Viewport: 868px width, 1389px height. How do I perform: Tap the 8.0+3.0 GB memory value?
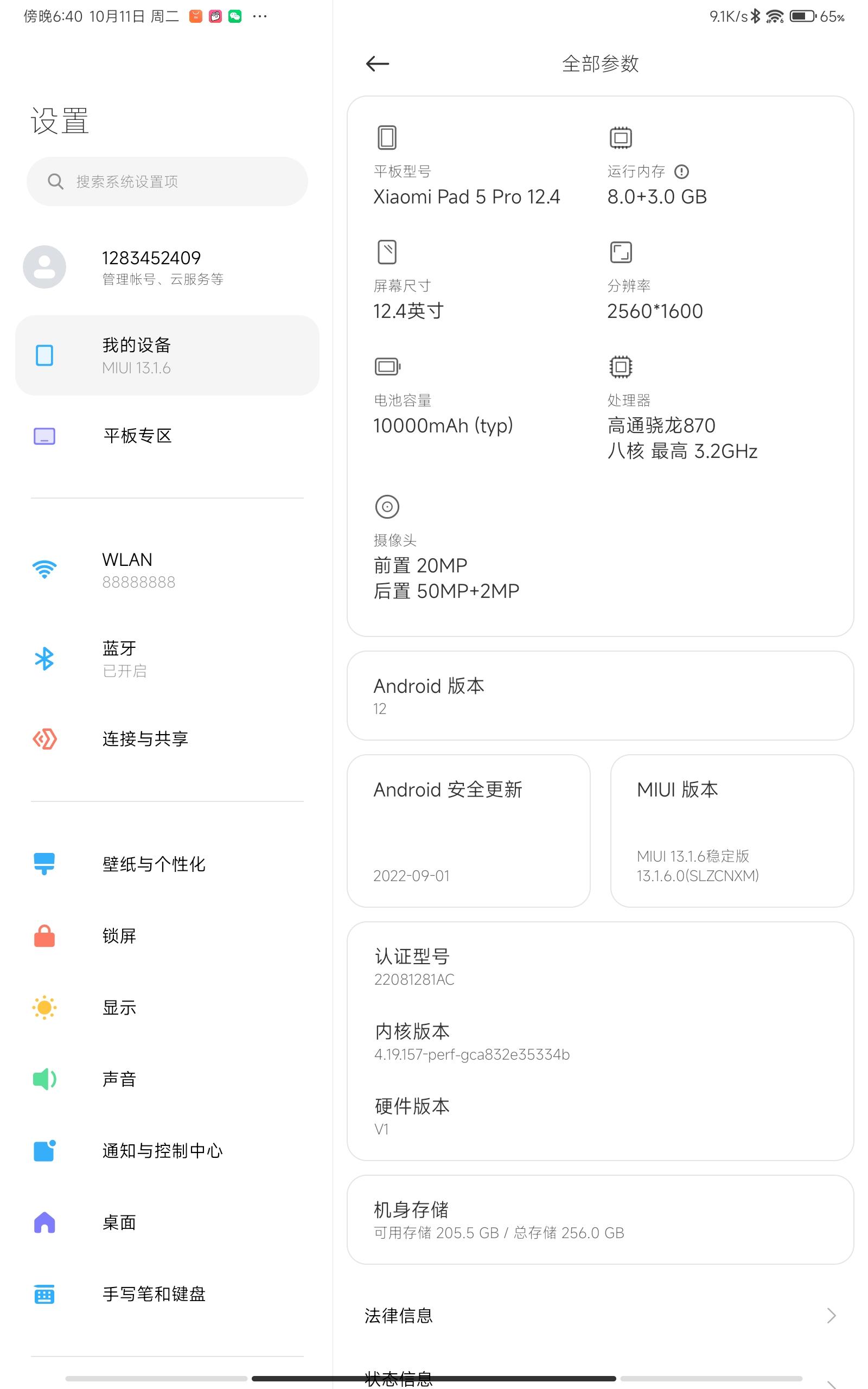(657, 197)
